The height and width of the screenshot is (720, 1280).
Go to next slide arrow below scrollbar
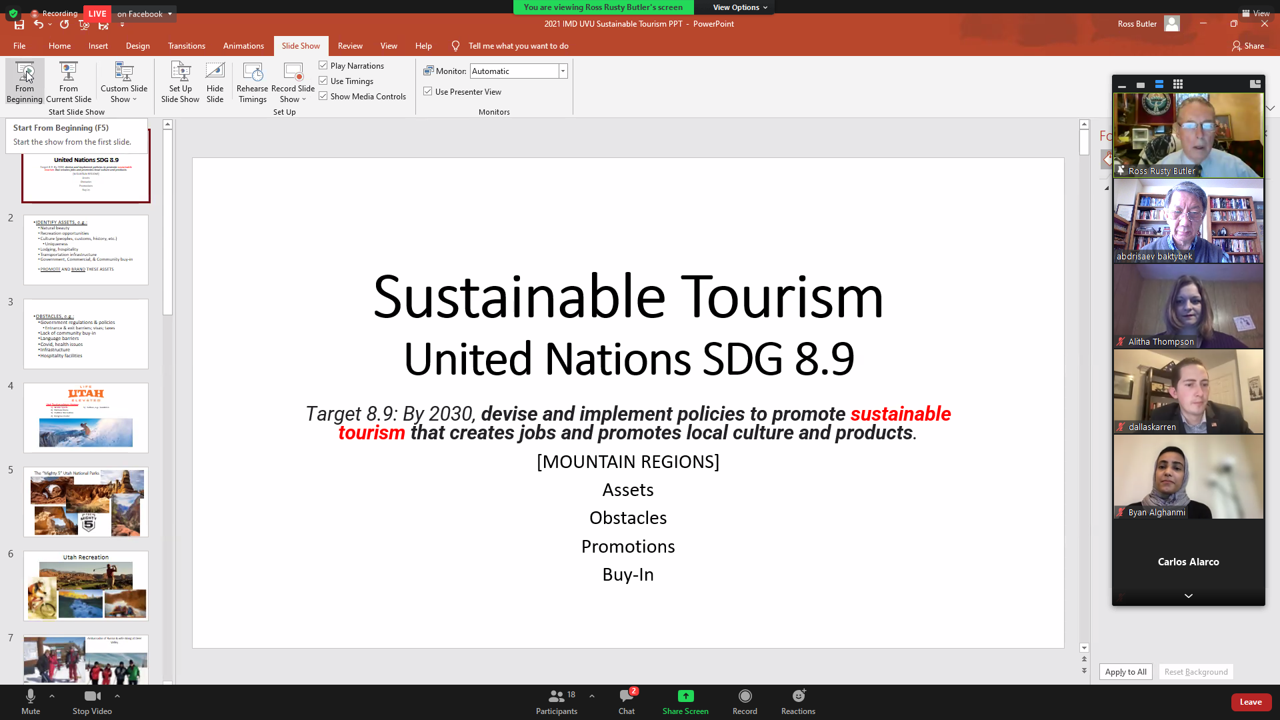tap(1084, 670)
